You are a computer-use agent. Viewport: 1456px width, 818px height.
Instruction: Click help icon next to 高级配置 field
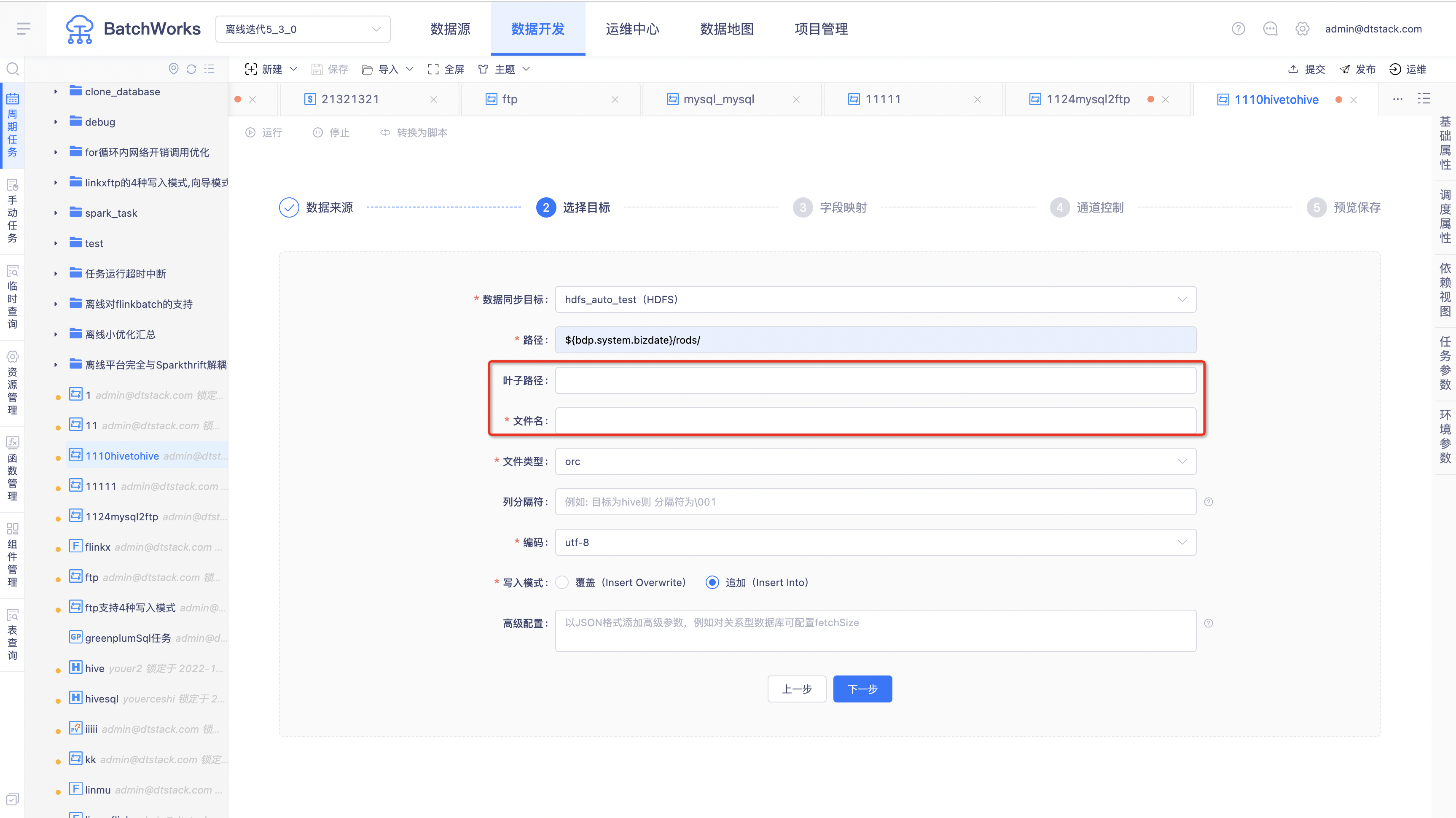tap(1209, 624)
